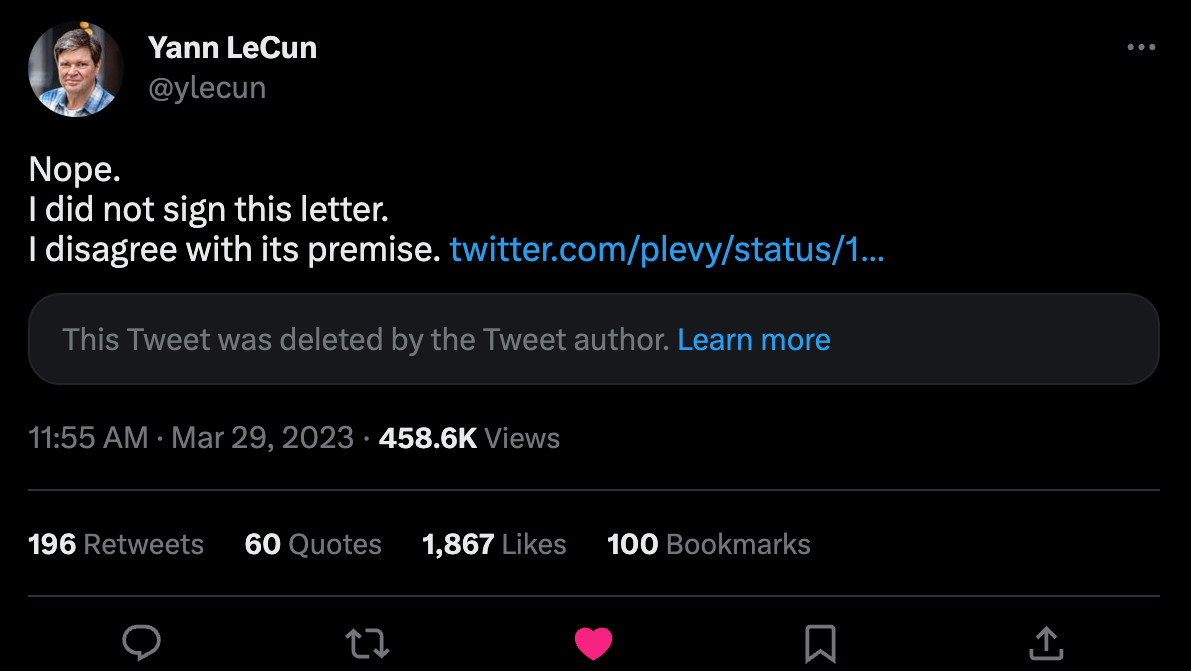Open the share icon menu
This screenshot has height=671, width=1191.
point(1045,642)
